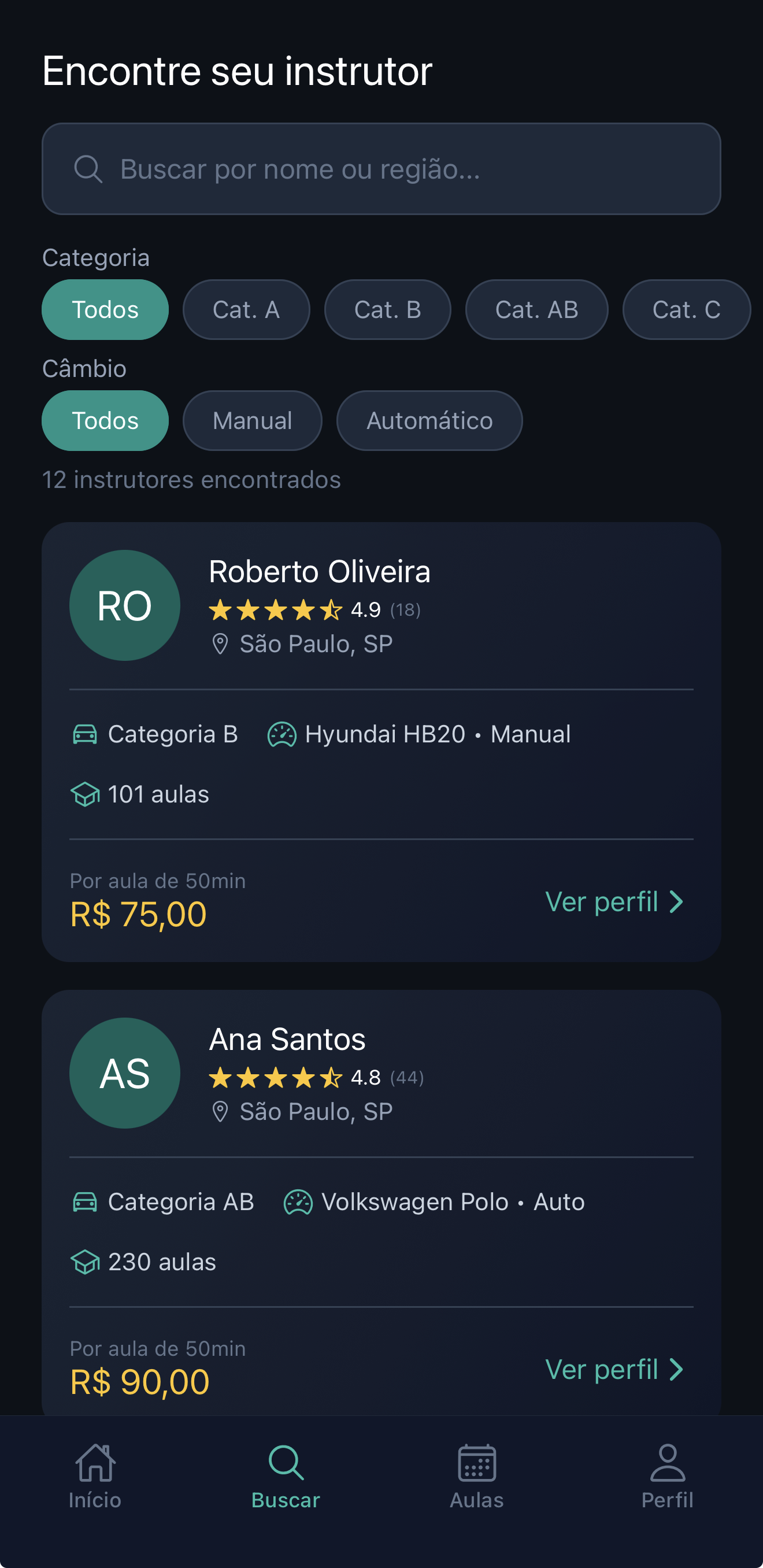Open Ana Santos's profile chevron
This screenshot has width=763, height=1568.
tap(675, 1370)
